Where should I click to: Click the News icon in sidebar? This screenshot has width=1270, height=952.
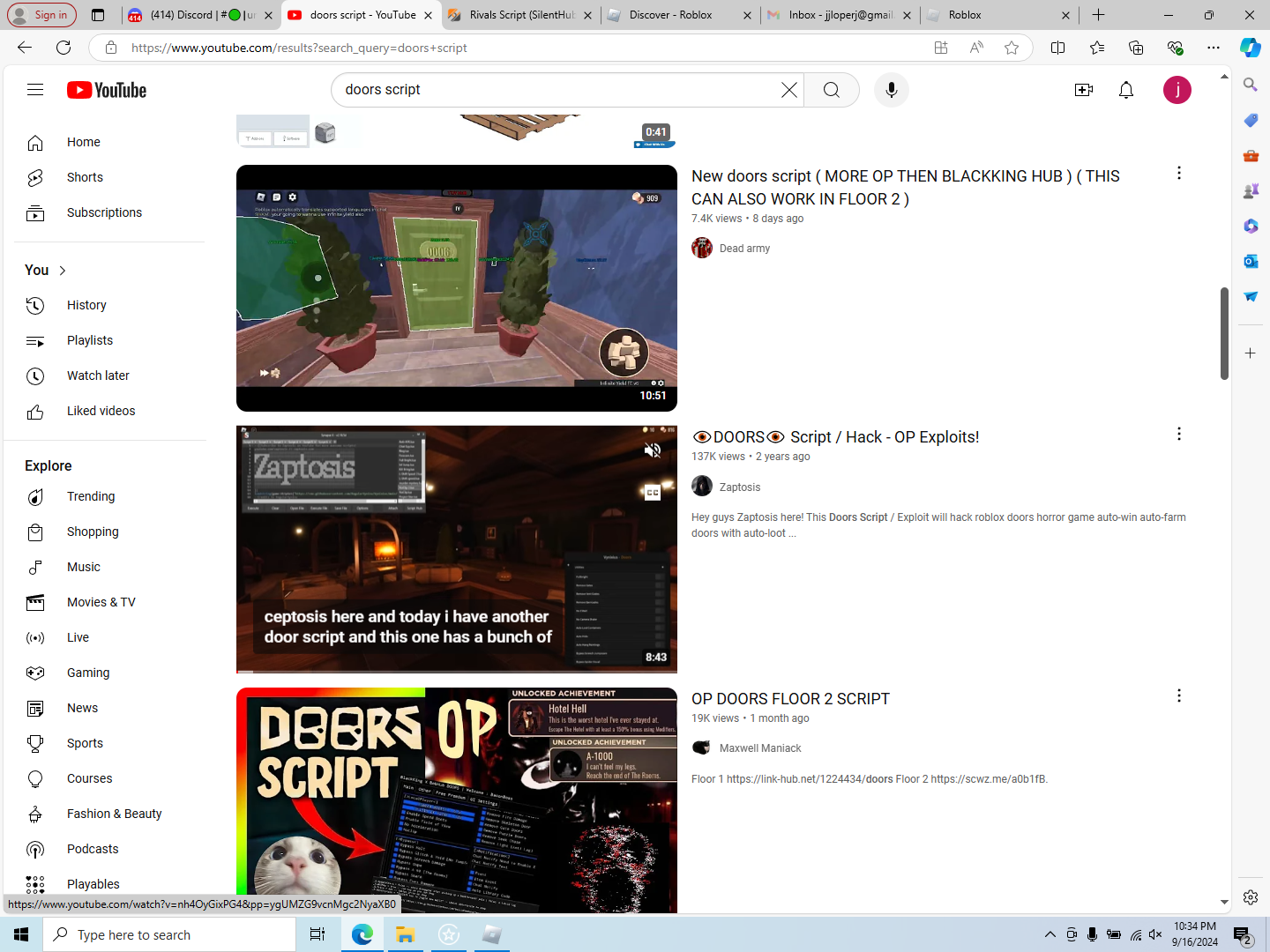pyautogui.click(x=35, y=708)
